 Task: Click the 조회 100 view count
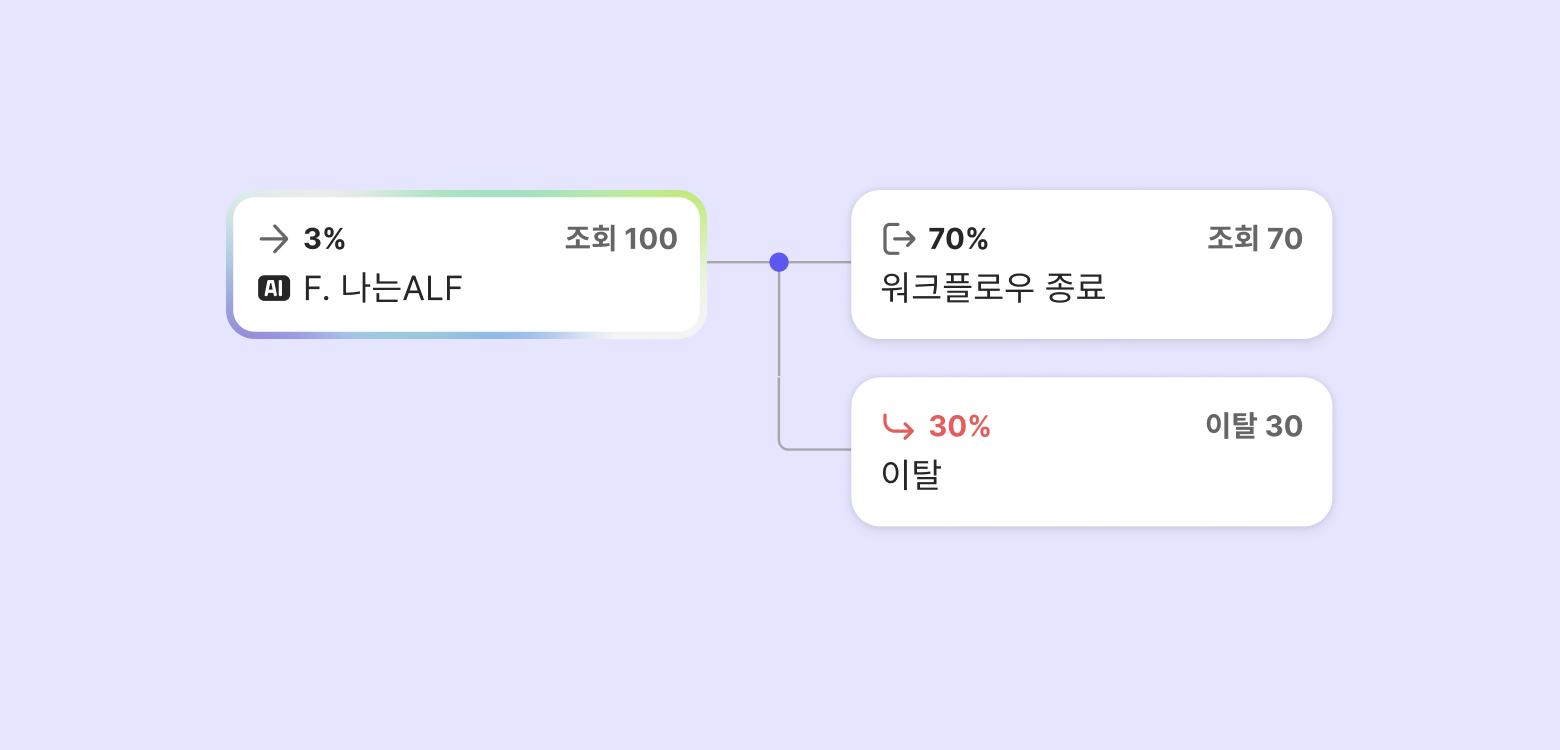(621, 239)
